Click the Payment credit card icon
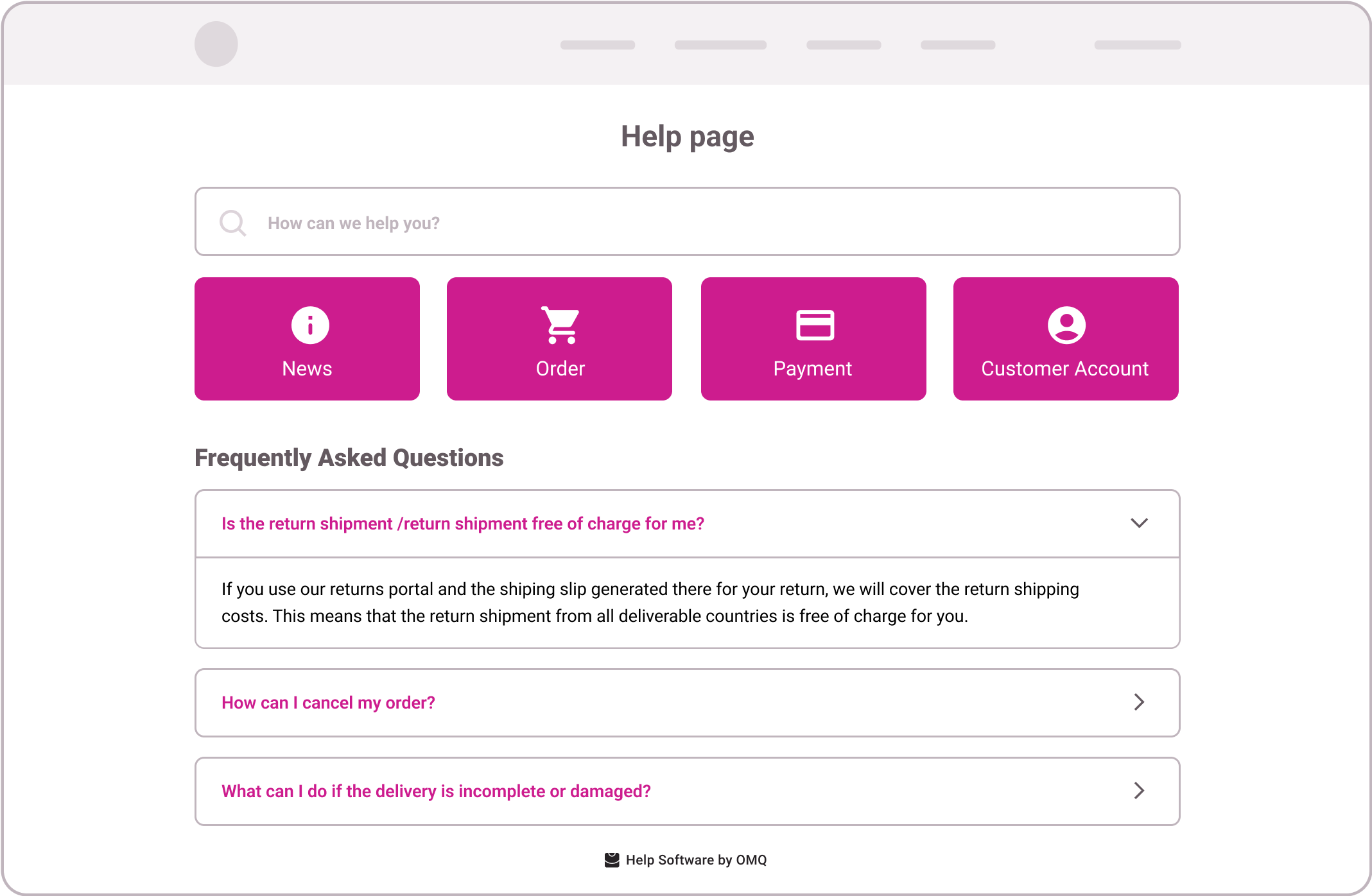This screenshot has height=896, width=1372. tap(815, 325)
